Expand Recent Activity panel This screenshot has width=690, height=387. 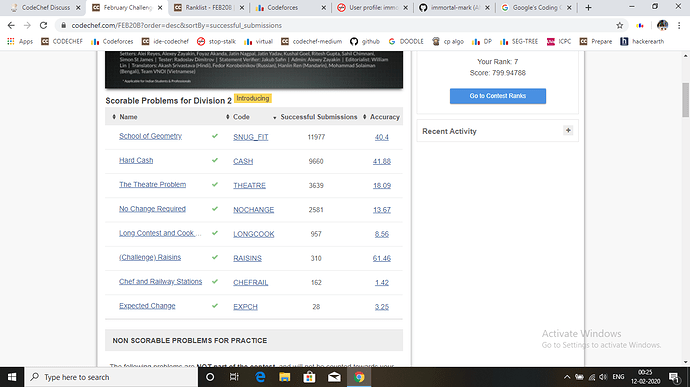[568, 130]
